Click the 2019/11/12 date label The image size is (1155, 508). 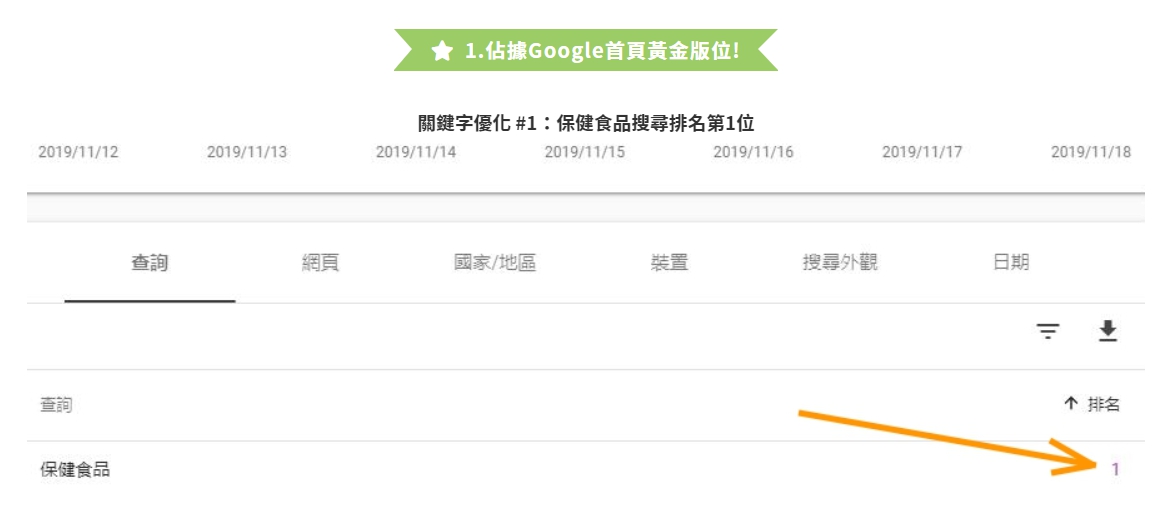[78, 152]
